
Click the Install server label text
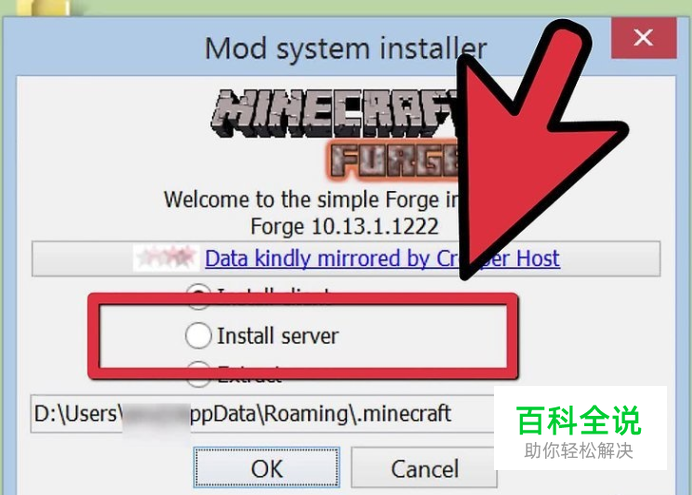(278, 336)
